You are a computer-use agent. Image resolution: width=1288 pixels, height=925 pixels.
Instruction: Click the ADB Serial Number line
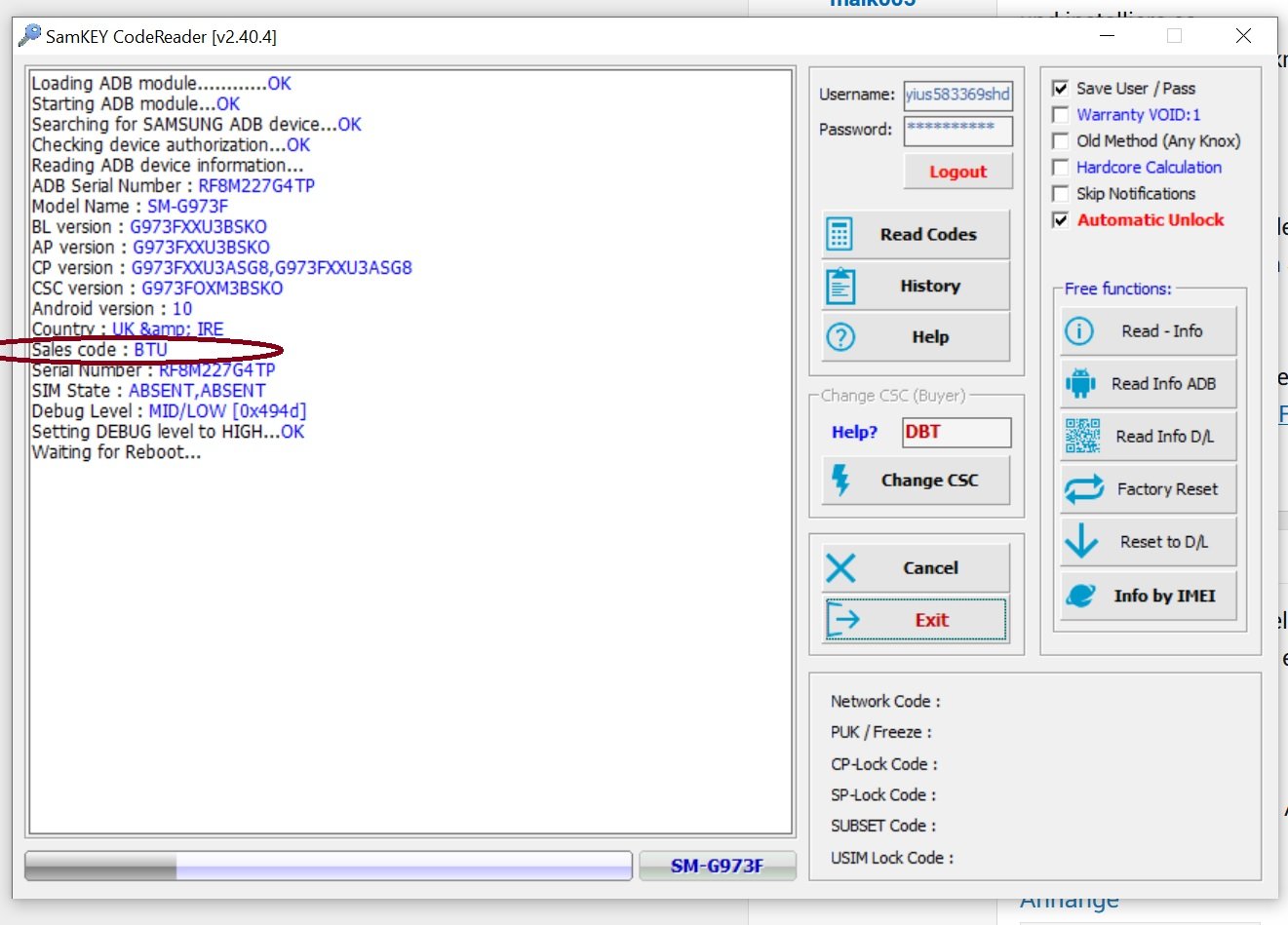[173, 186]
